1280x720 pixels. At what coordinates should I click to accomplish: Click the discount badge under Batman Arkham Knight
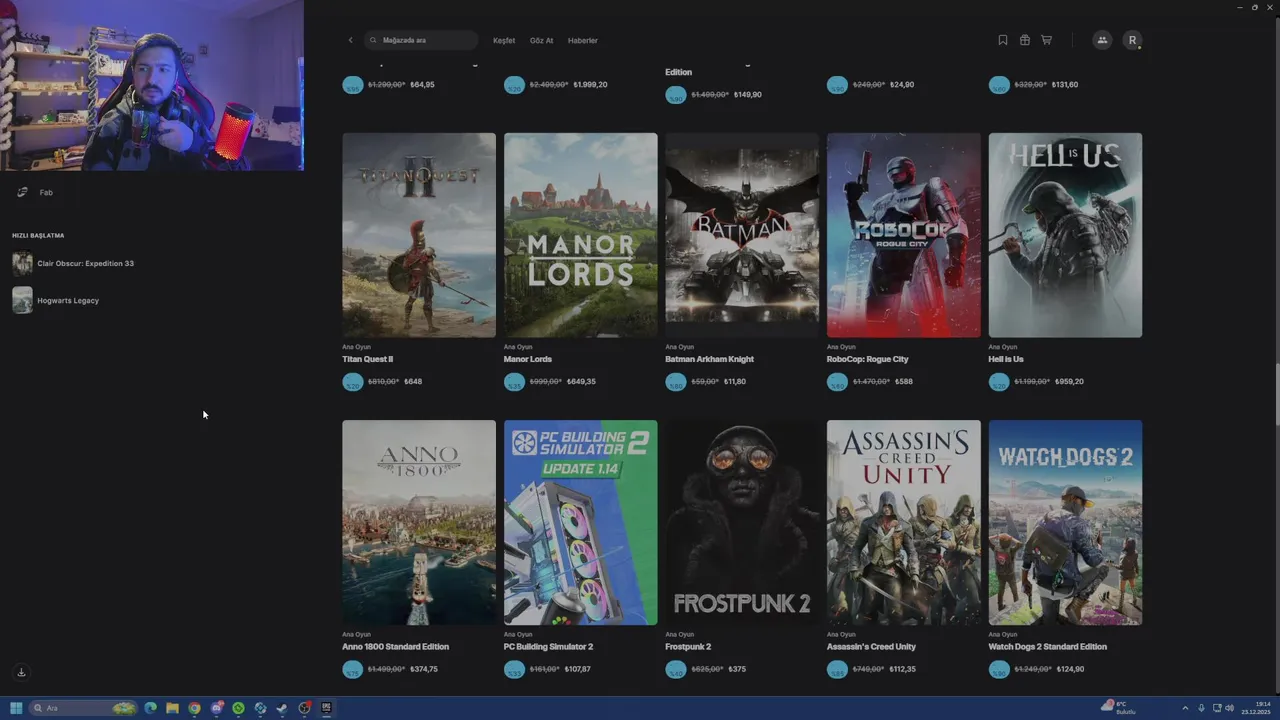[676, 382]
